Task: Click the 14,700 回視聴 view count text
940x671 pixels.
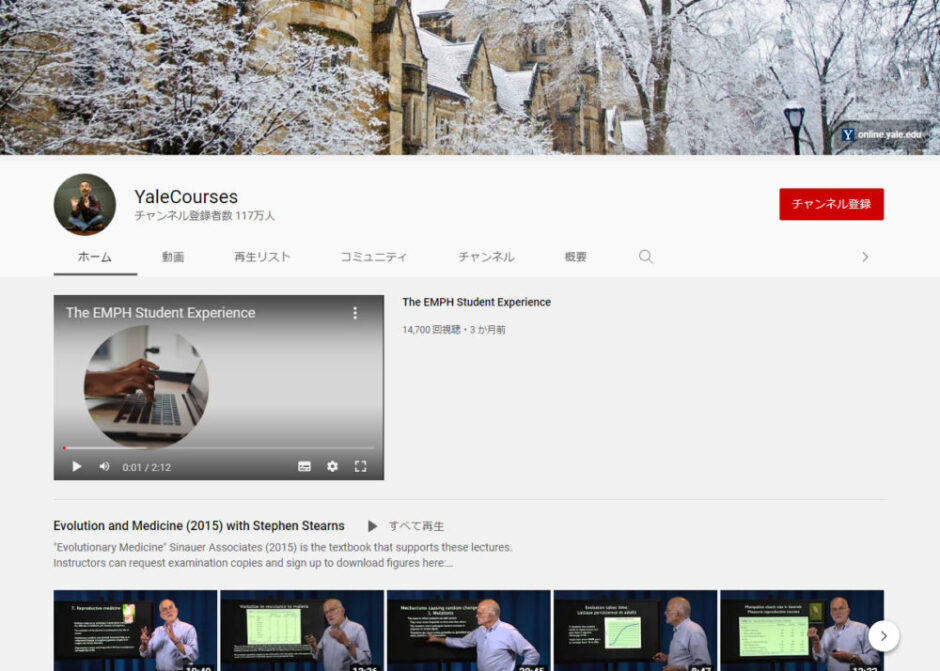Action: click(432, 330)
